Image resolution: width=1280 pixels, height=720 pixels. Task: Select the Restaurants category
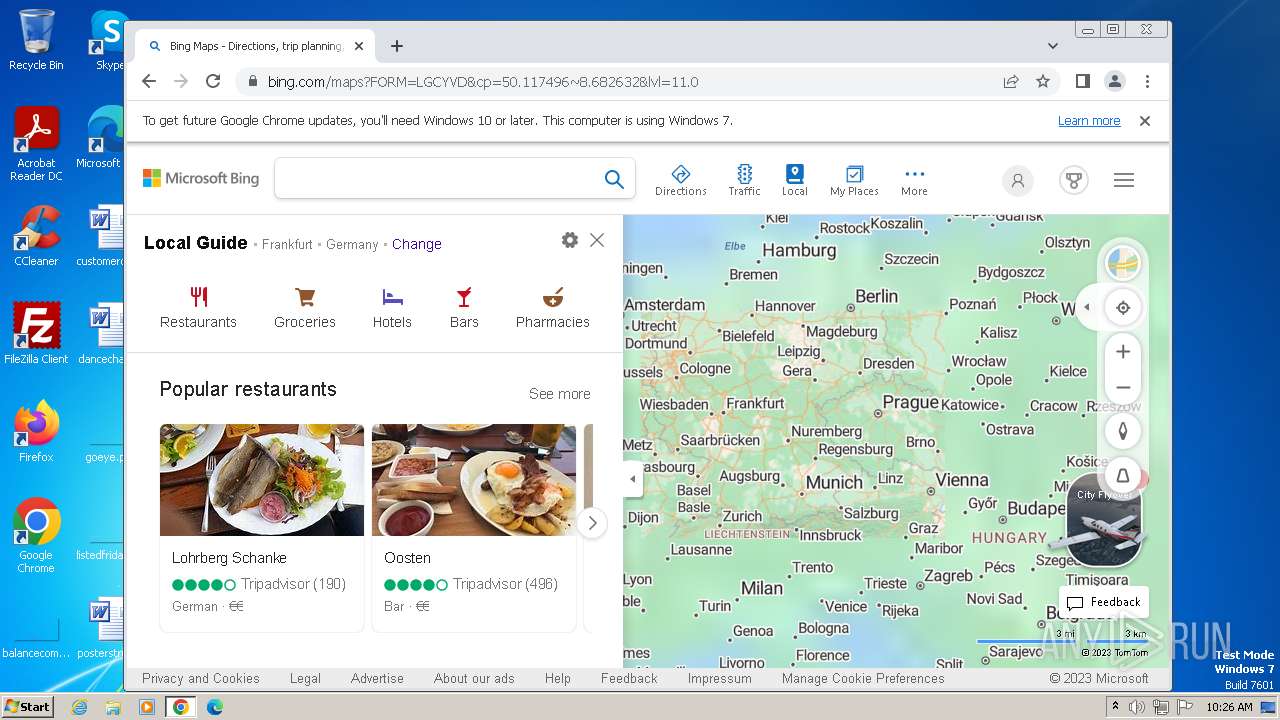198,308
